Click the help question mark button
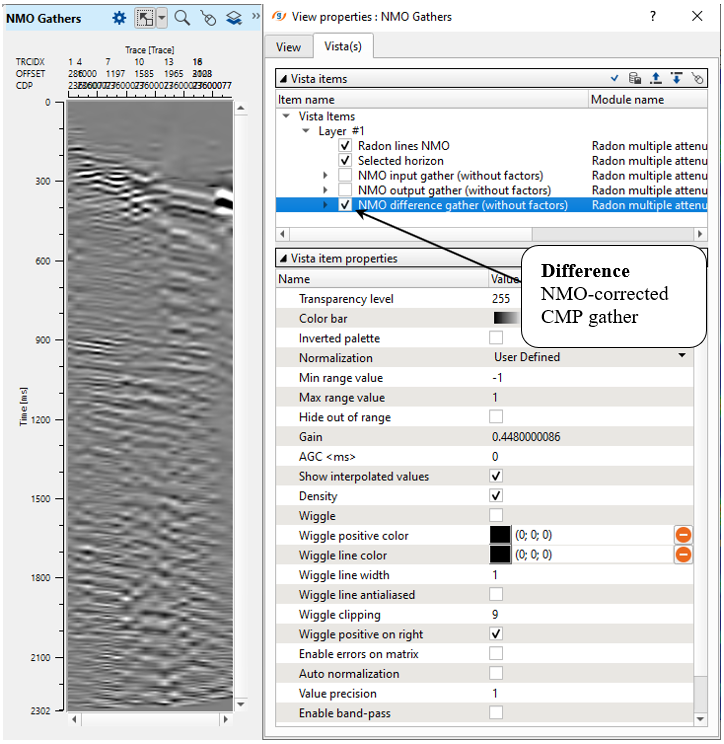The width and height of the screenshot is (724, 744). 652,17
